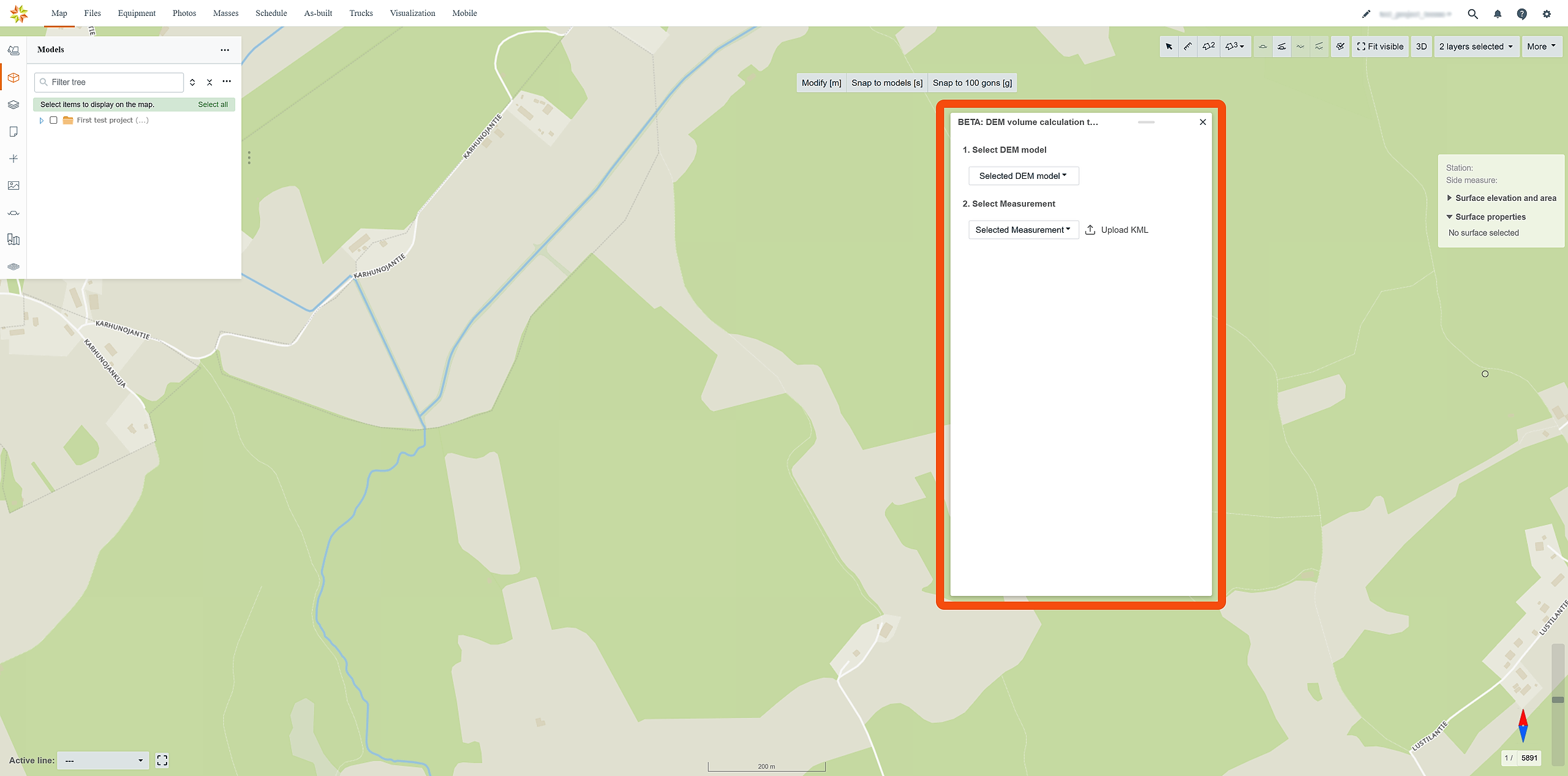The image size is (1568, 776).
Task: Open the map bookmarks sidebar icon
Action: click(x=13, y=239)
